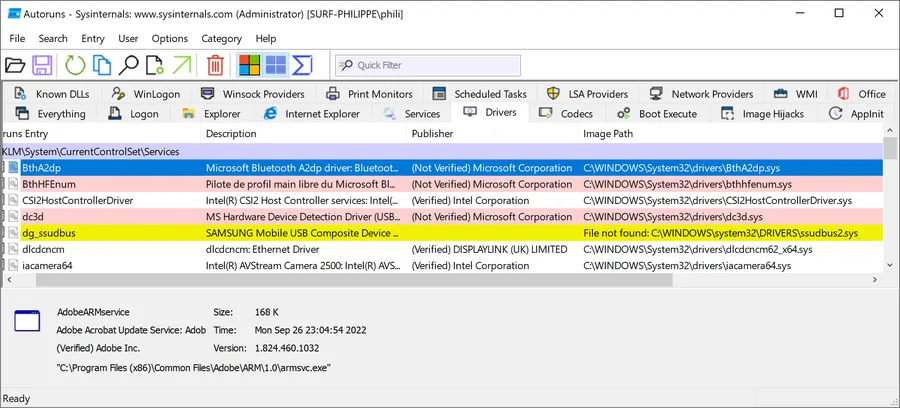Open the Help menu

(266, 38)
